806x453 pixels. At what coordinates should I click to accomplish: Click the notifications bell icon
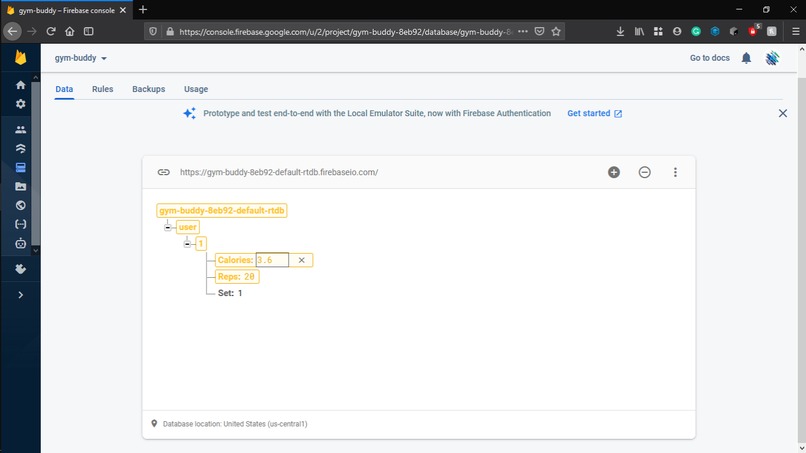coord(746,58)
